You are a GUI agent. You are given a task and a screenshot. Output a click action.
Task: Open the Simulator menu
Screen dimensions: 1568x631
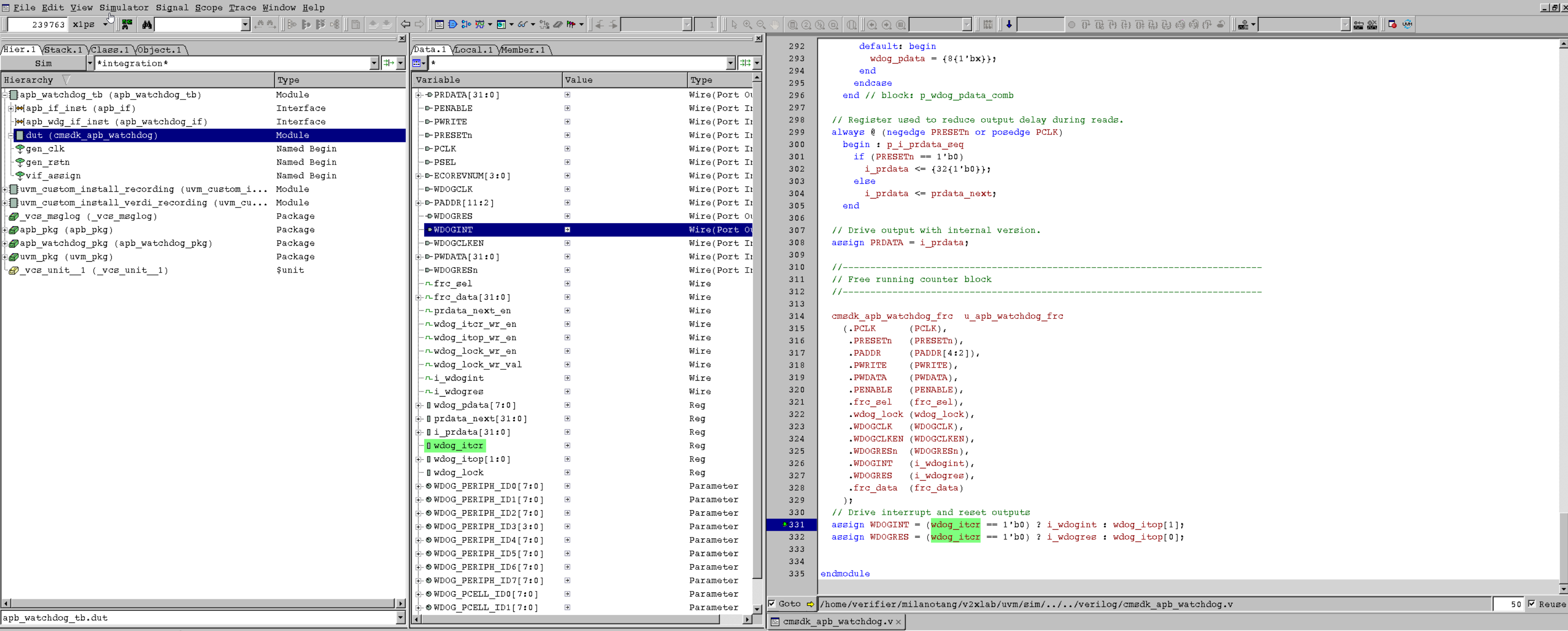click(x=124, y=7)
